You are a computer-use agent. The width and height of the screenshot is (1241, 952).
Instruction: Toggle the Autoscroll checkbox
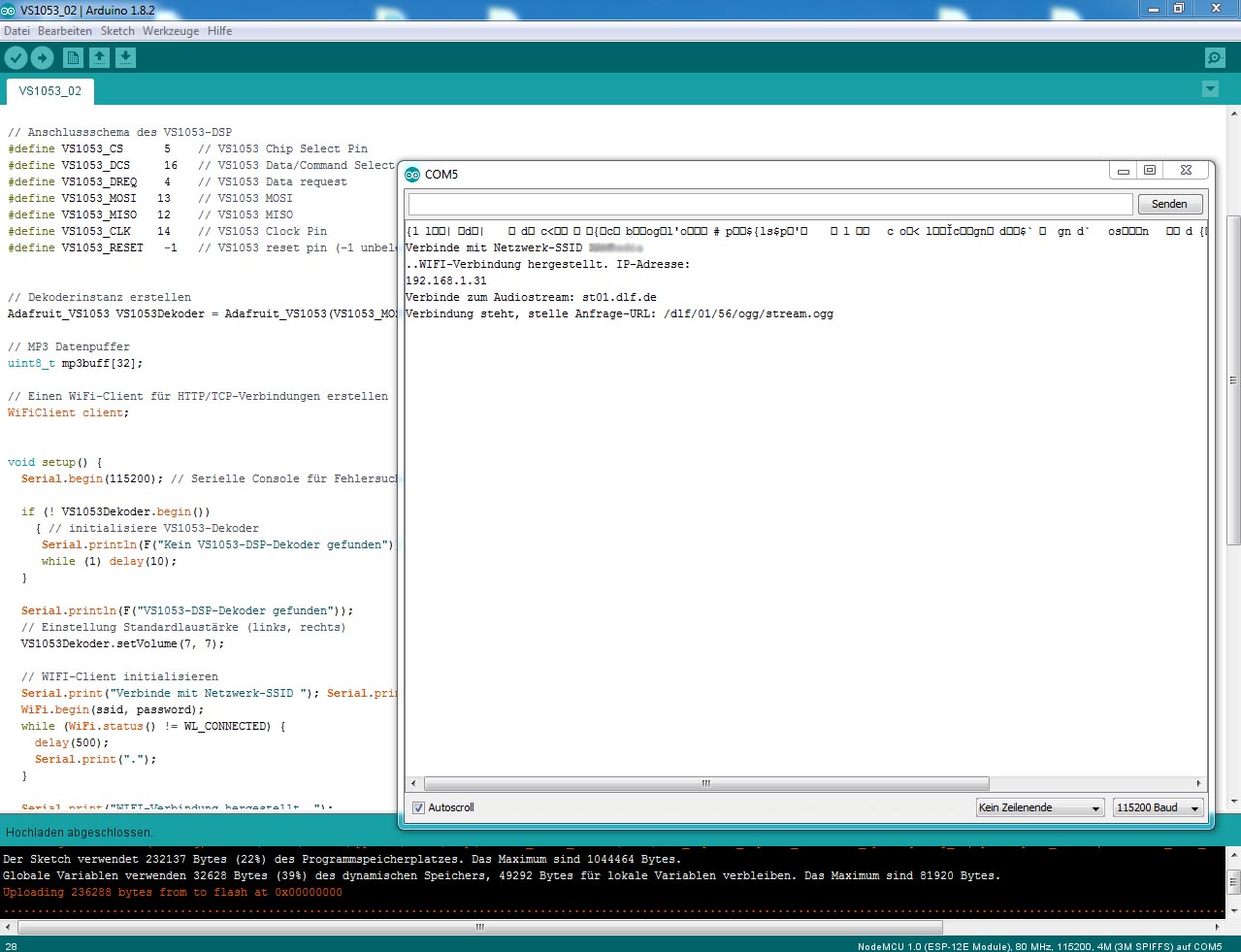click(419, 807)
